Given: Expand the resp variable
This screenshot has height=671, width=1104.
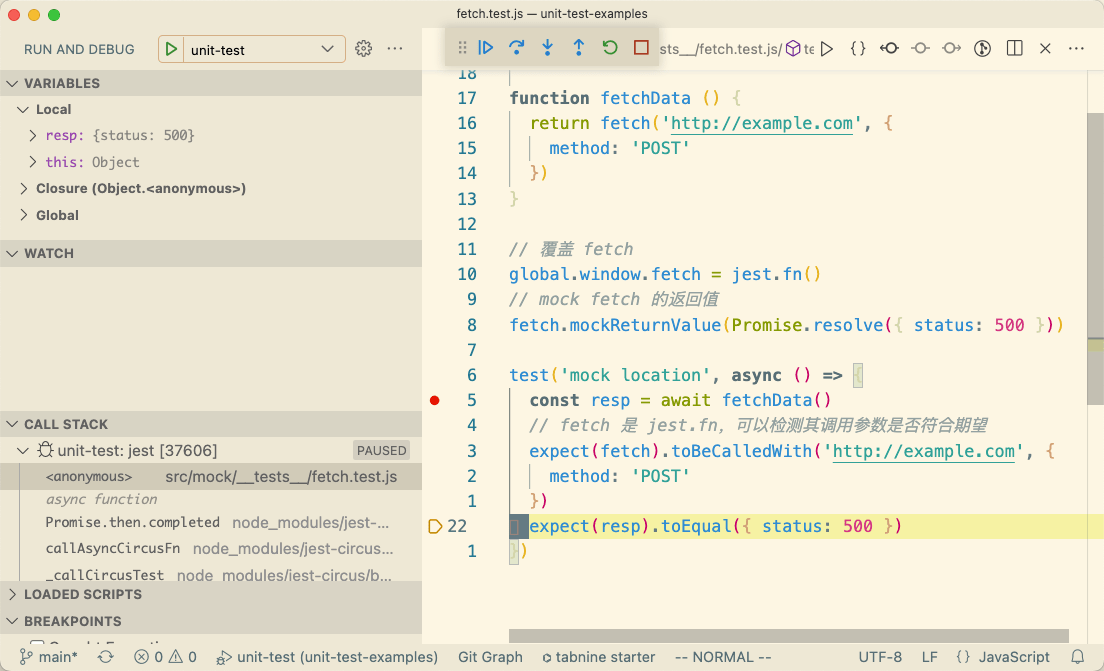Looking at the screenshot, I should pyautogui.click(x=211, y=135).
